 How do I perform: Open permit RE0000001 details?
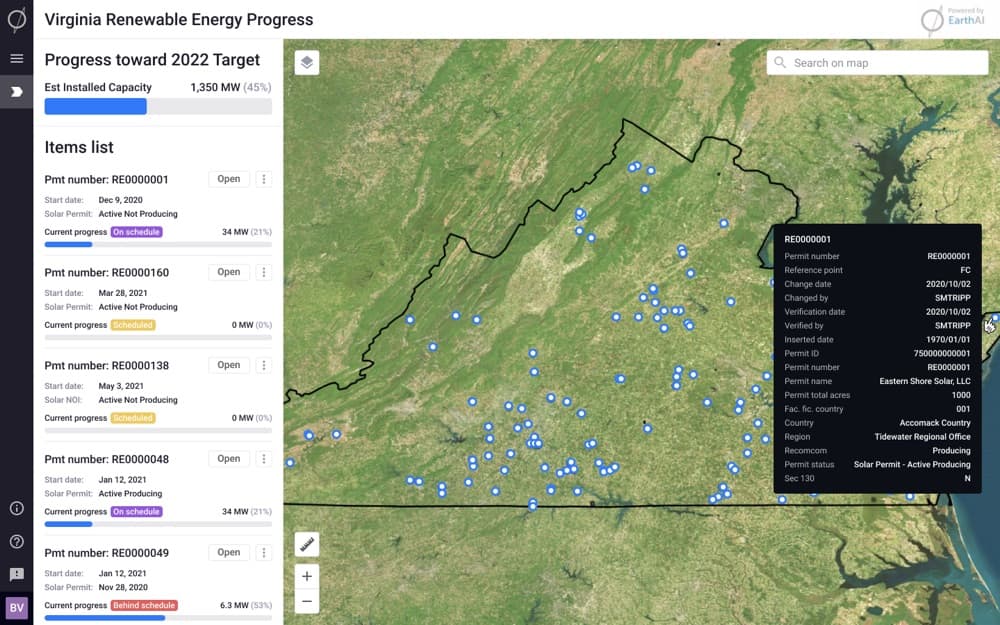pyautogui.click(x=229, y=179)
